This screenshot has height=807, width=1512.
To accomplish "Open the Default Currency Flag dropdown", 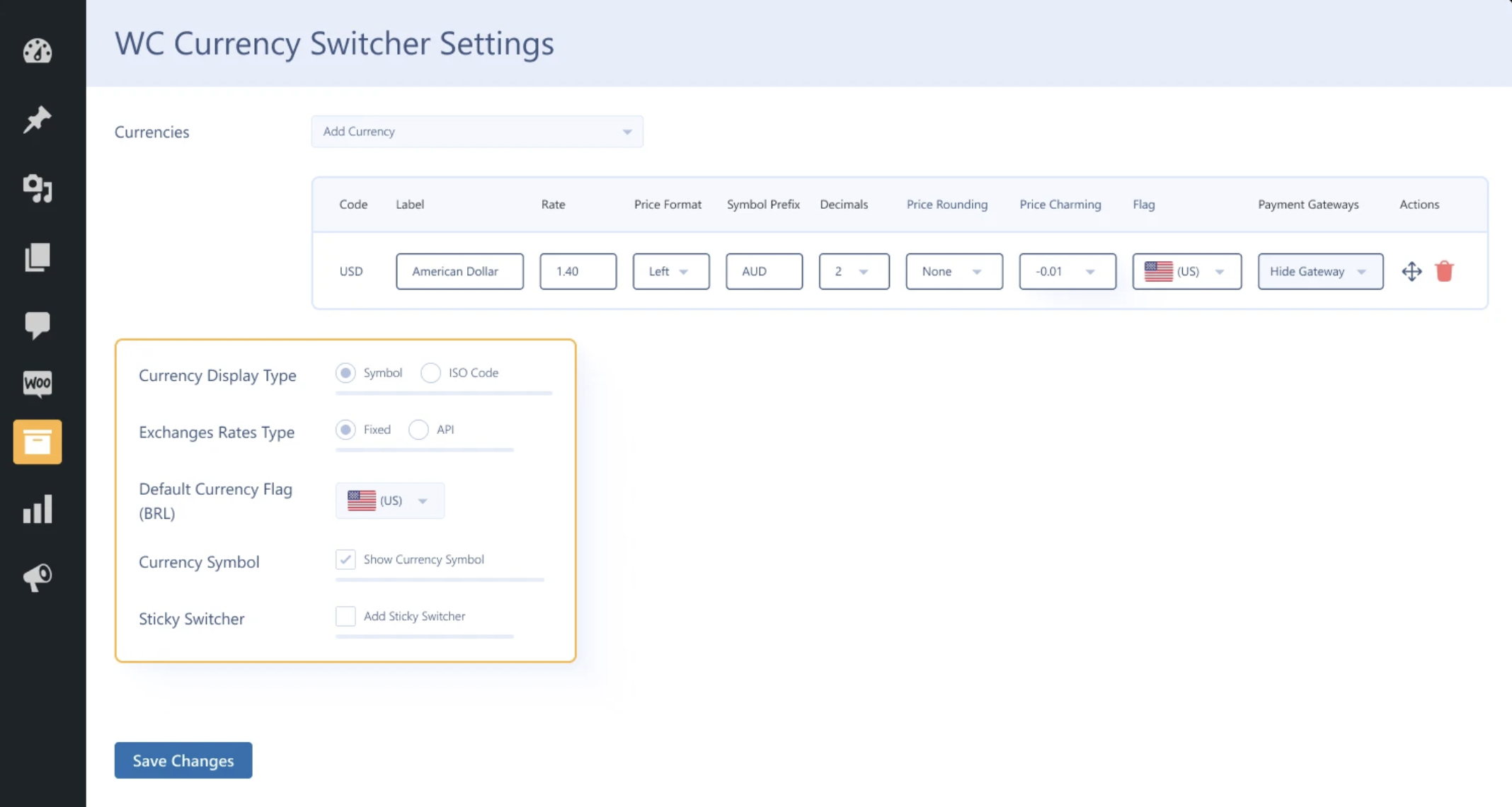I will pos(390,500).
